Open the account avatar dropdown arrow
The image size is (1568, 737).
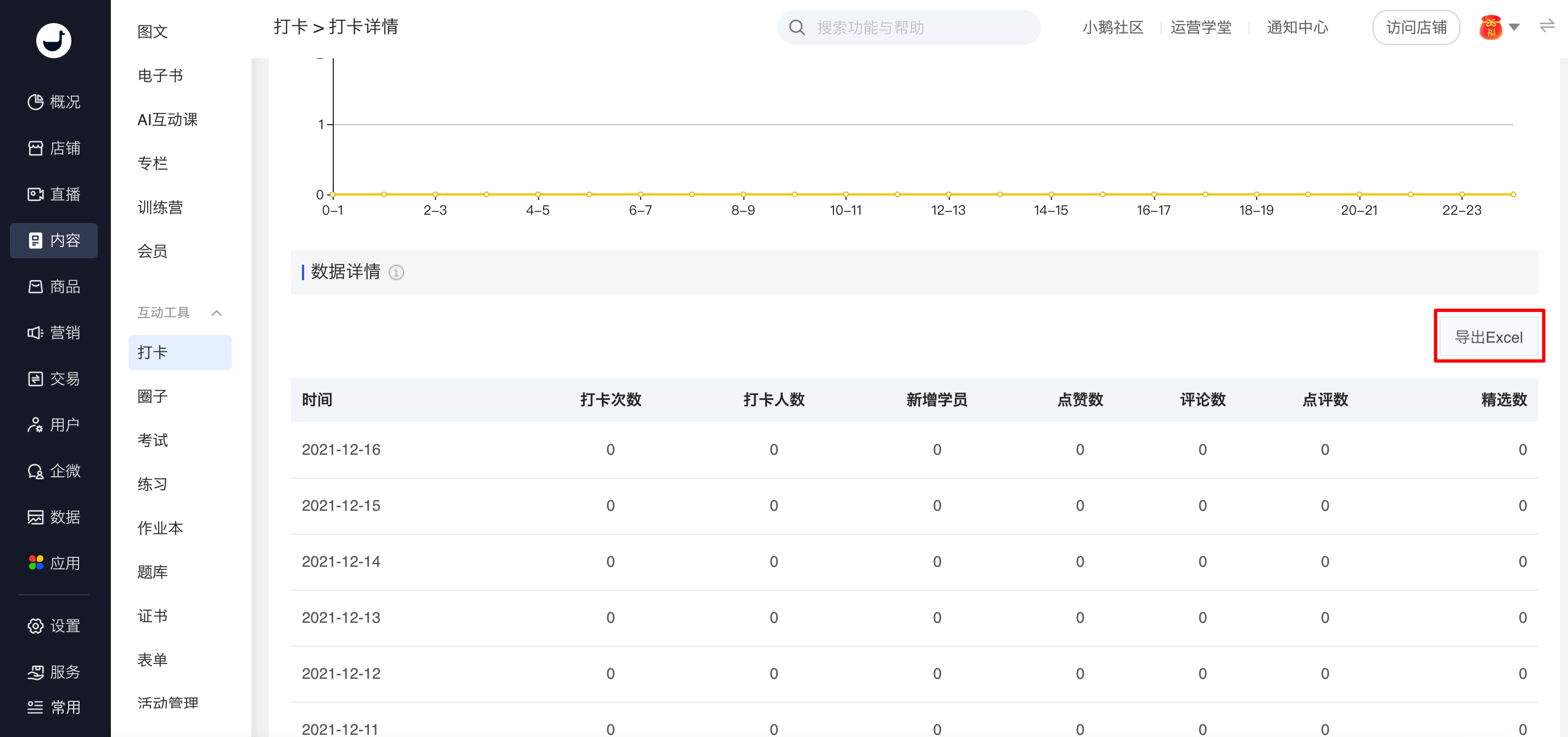1514,27
